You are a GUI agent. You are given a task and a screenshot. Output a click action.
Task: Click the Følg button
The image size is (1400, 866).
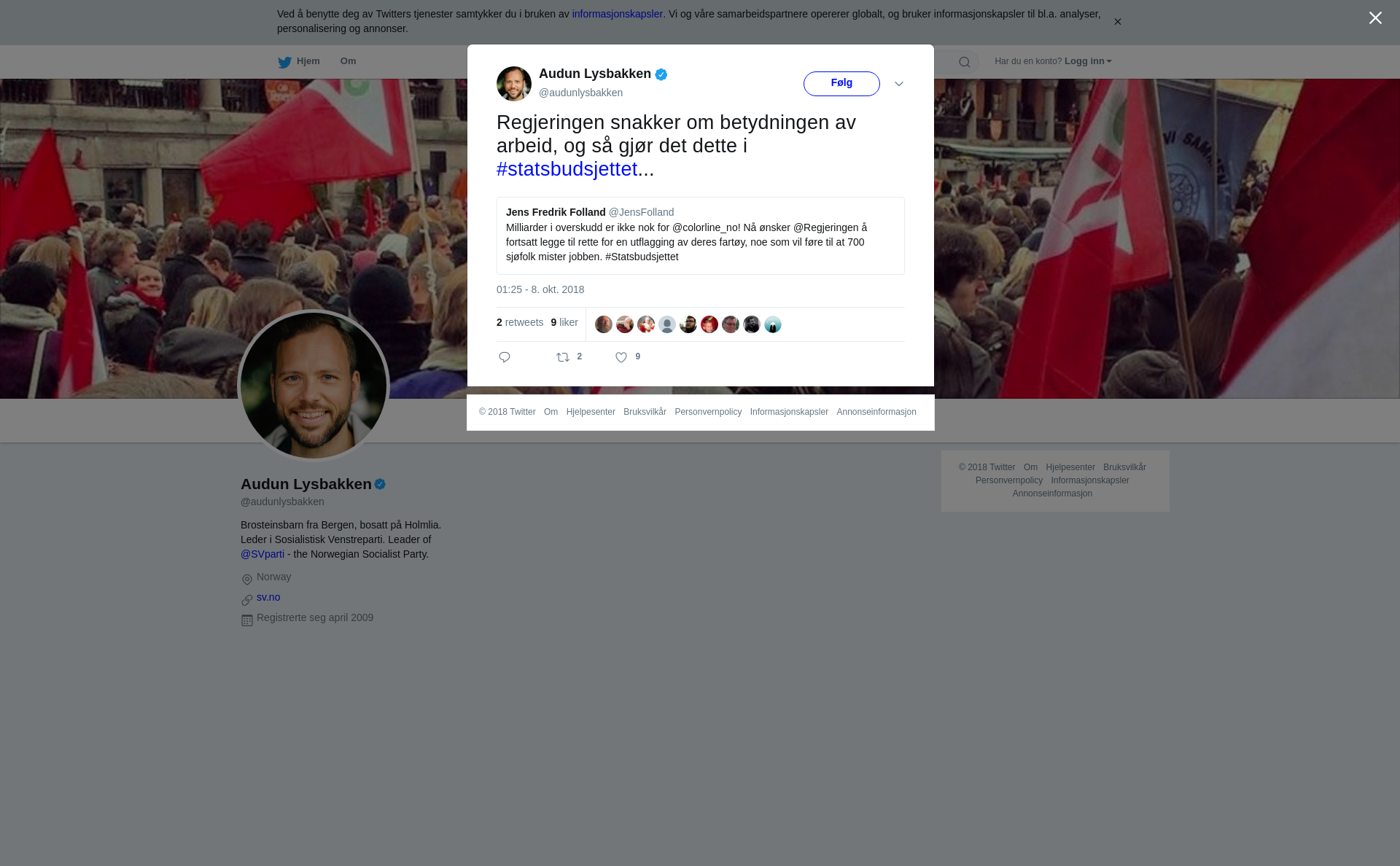841,84
